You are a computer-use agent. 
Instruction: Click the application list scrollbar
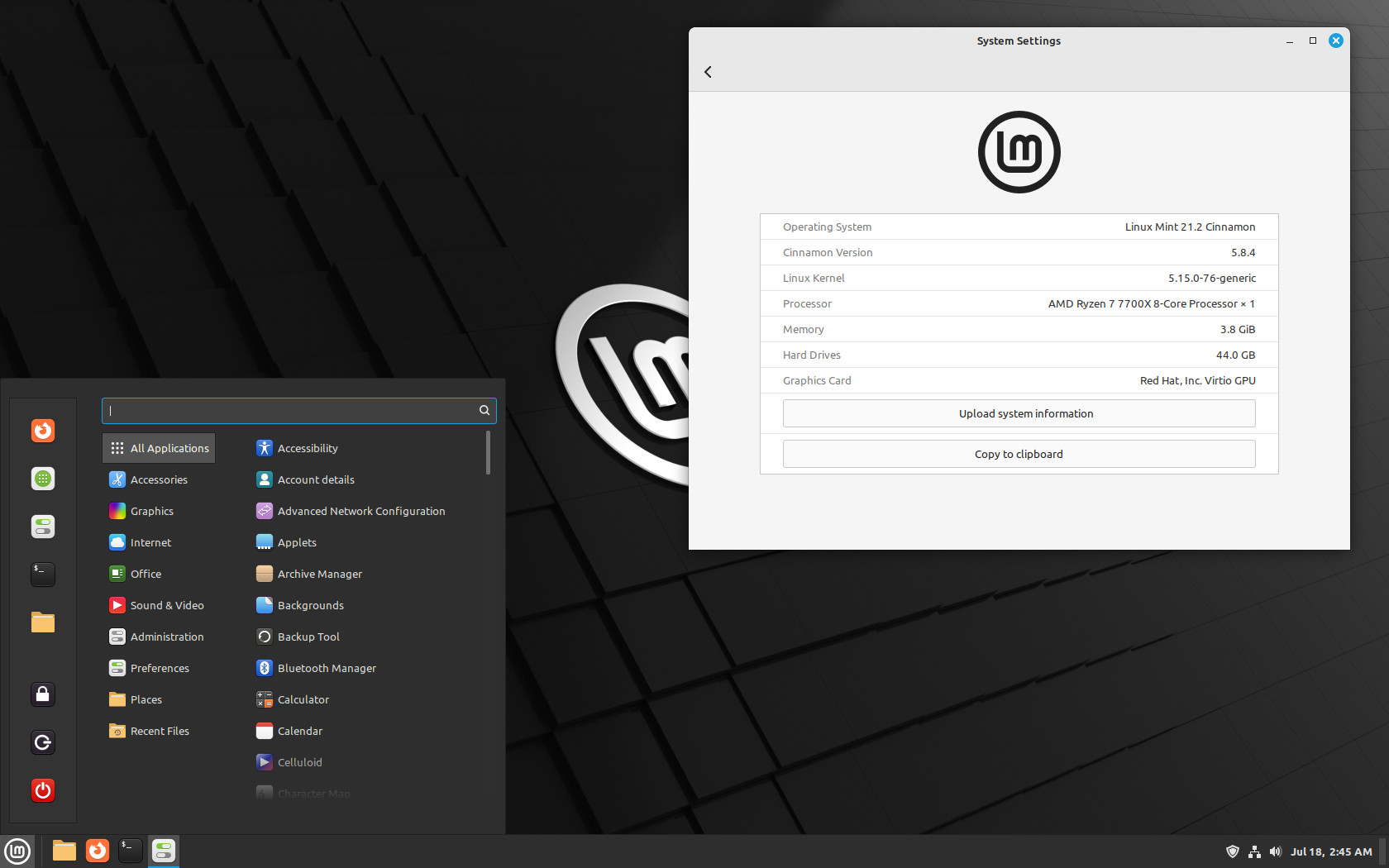[x=488, y=453]
